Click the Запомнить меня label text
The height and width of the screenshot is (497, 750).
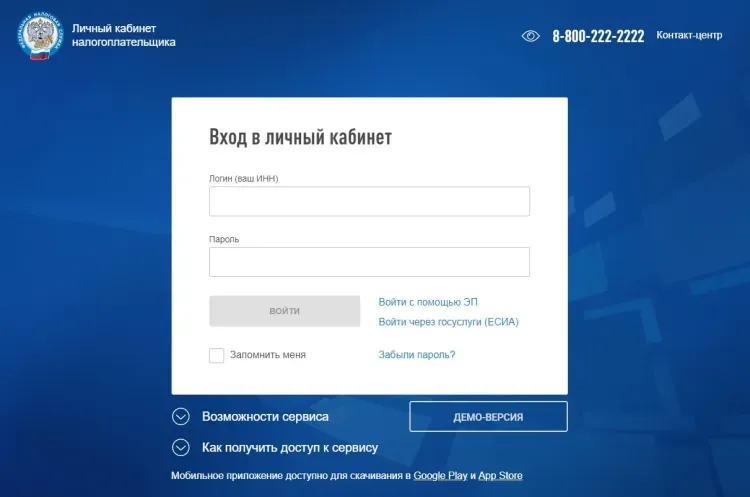(x=268, y=355)
